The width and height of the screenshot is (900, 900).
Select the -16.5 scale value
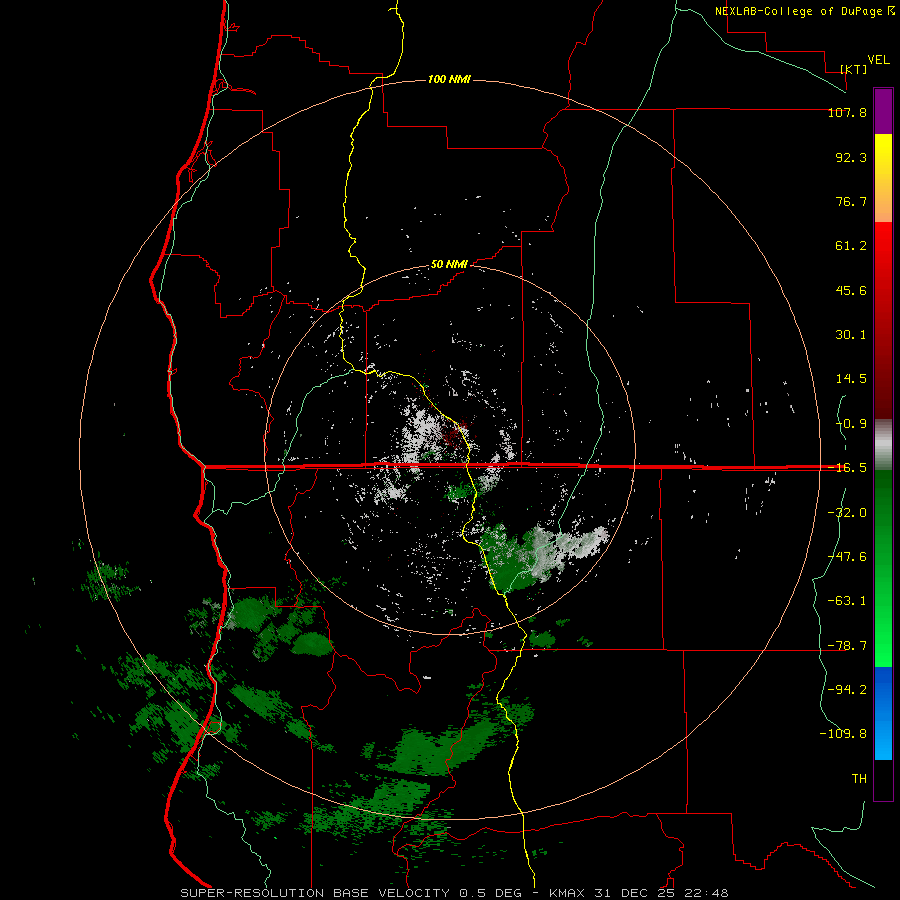click(847, 468)
